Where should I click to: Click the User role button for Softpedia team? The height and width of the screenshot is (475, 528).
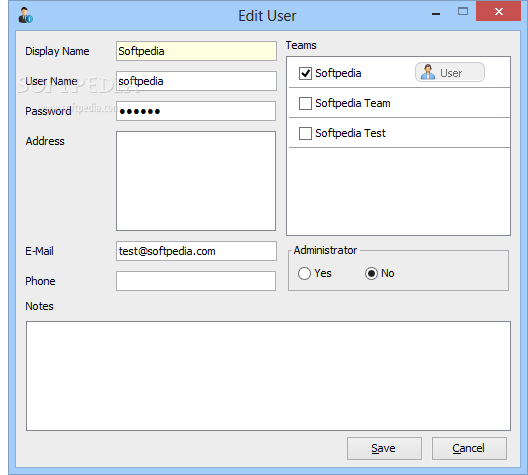click(x=450, y=72)
